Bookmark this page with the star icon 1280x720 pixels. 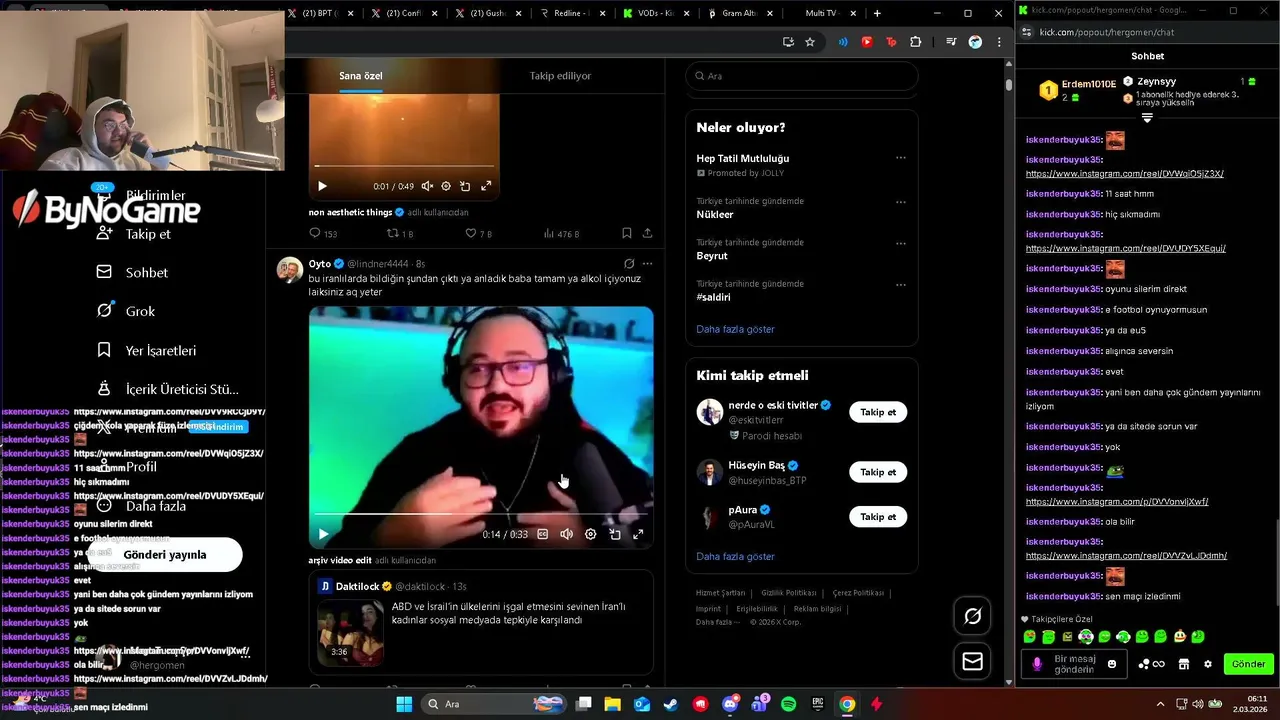tap(810, 42)
